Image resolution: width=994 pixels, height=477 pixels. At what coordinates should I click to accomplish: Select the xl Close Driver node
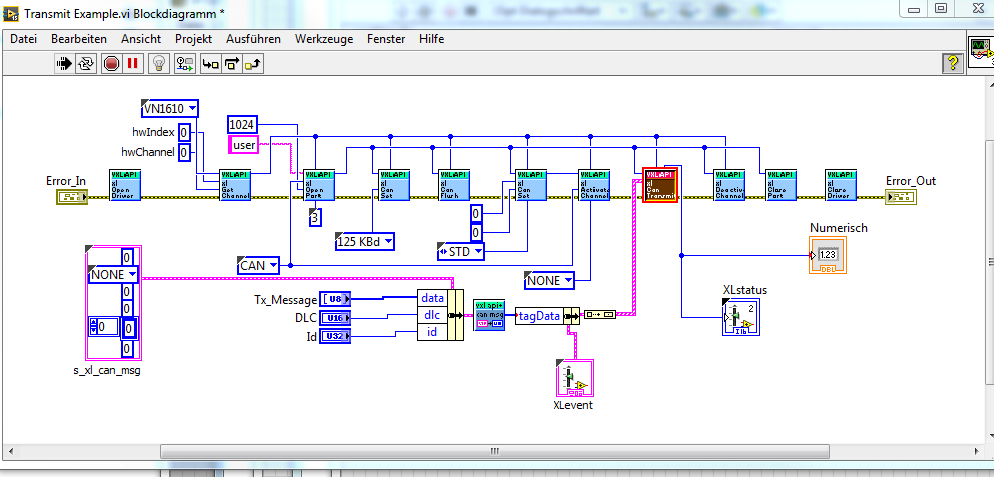(841, 185)
